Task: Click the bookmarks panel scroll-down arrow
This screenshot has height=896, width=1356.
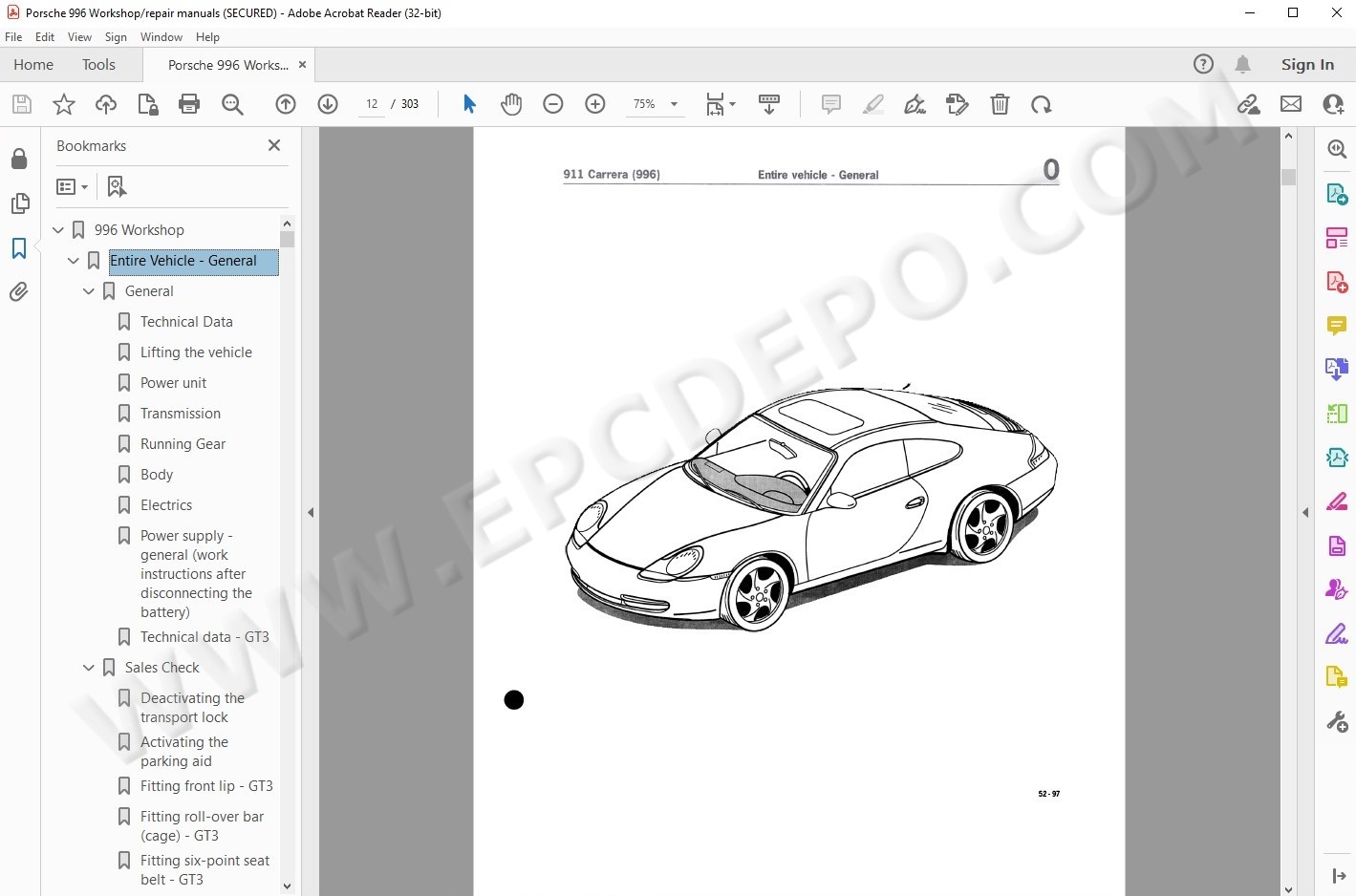Action: pyautogui.click(x=287, y=886)
